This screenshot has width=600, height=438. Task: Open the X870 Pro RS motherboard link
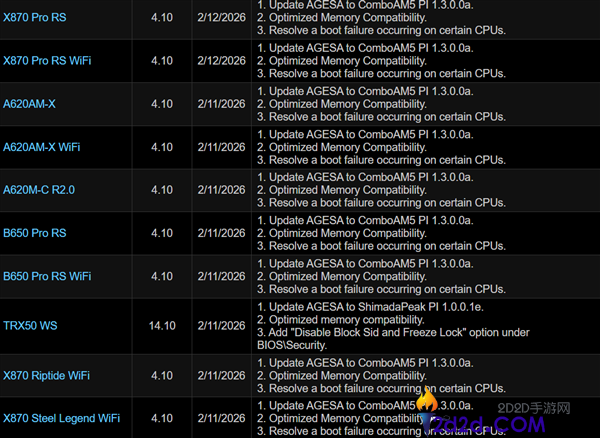(x=35, y=18)
